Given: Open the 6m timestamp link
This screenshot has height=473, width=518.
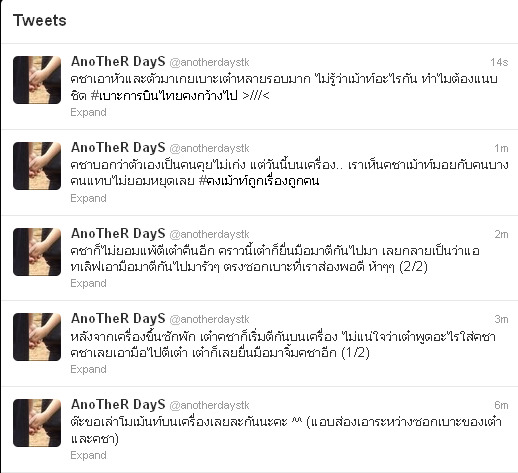Looking at the screenshot, I should pyautogui.click(x=501, y=405).
